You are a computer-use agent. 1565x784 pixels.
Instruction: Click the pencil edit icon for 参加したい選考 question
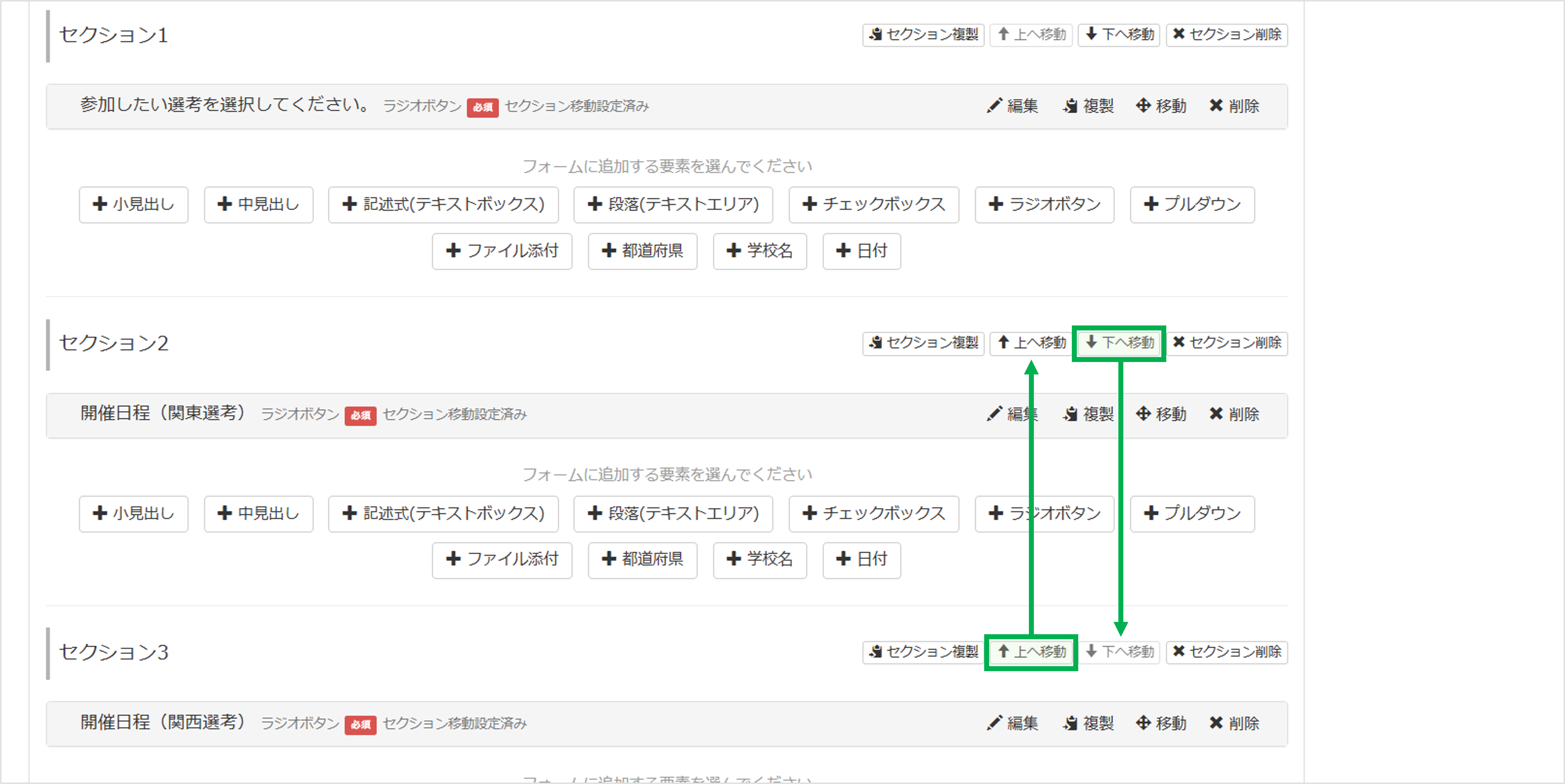tap(994, 106)
